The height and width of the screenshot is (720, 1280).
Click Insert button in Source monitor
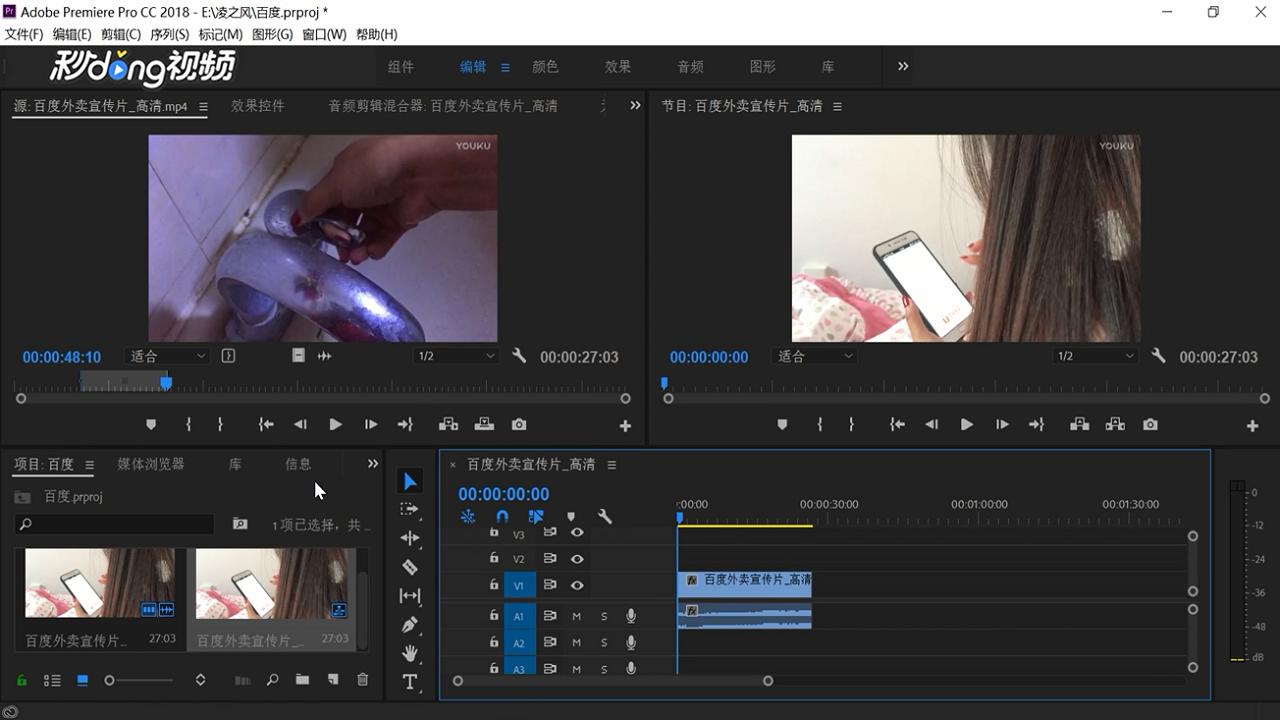click(448, 425)
